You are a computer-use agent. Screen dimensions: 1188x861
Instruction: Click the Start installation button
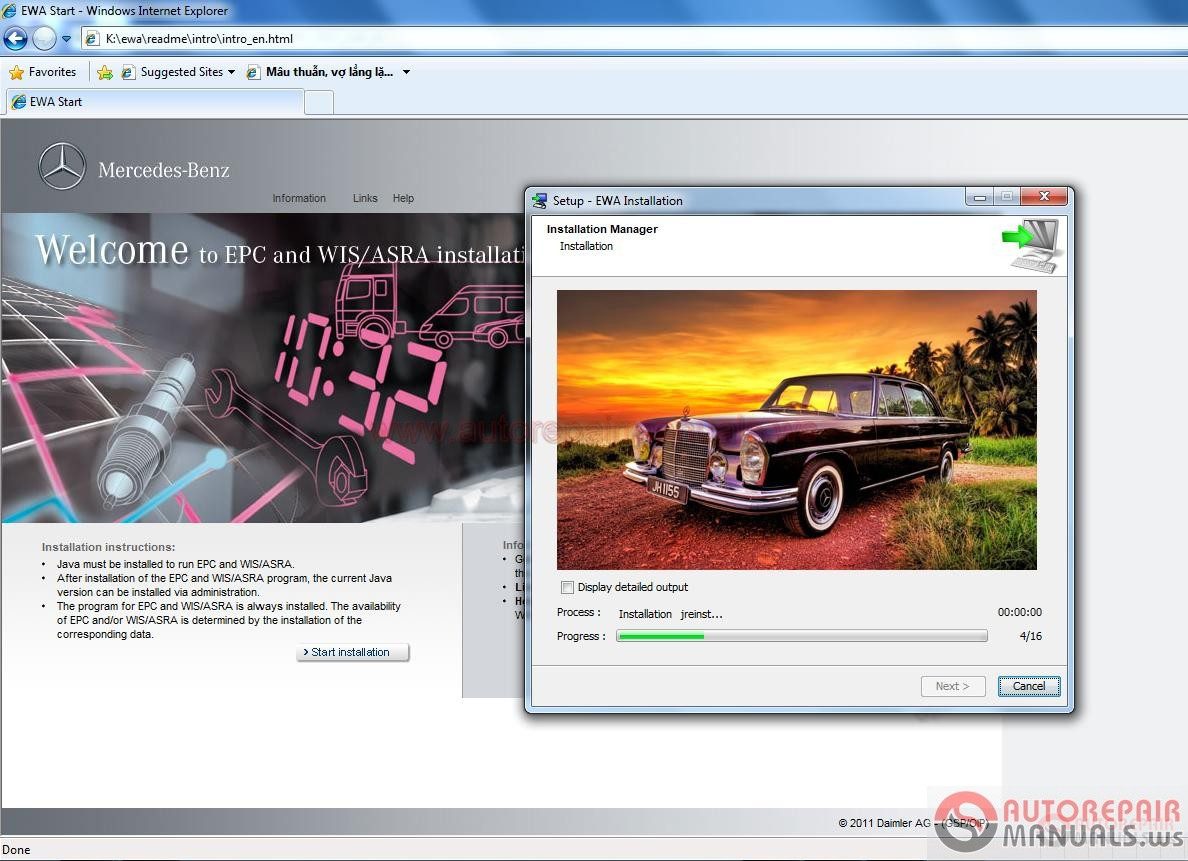pyautogui.click(x=352, y=652)
